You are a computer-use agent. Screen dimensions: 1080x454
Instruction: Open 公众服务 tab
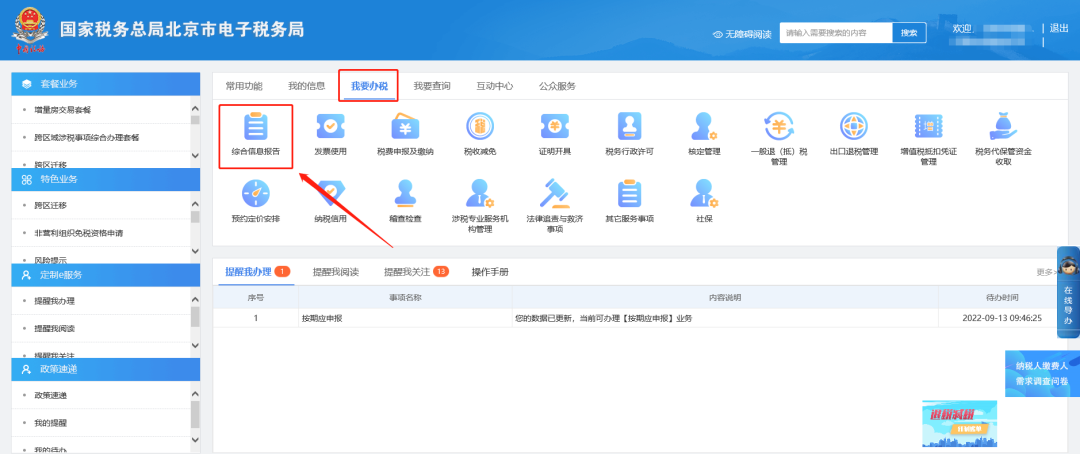tap(557, 86)
